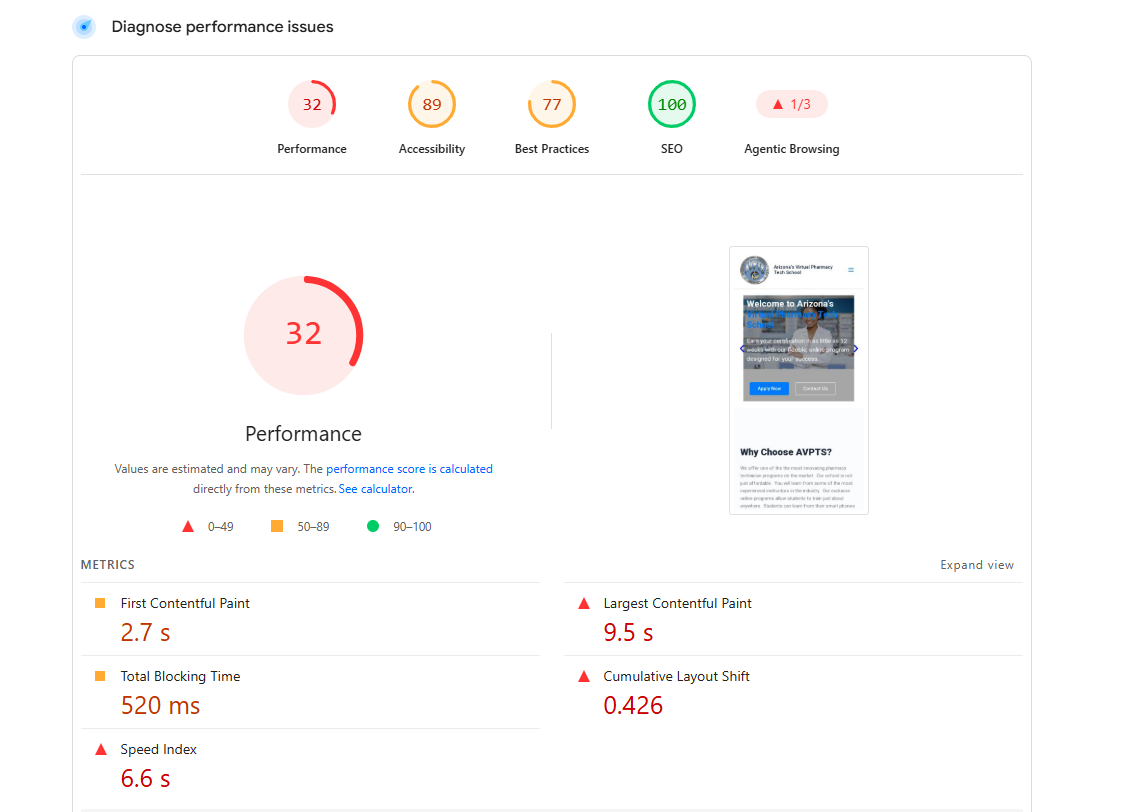Click the 'Diagnose performance issues' heading

coord(222,27)
